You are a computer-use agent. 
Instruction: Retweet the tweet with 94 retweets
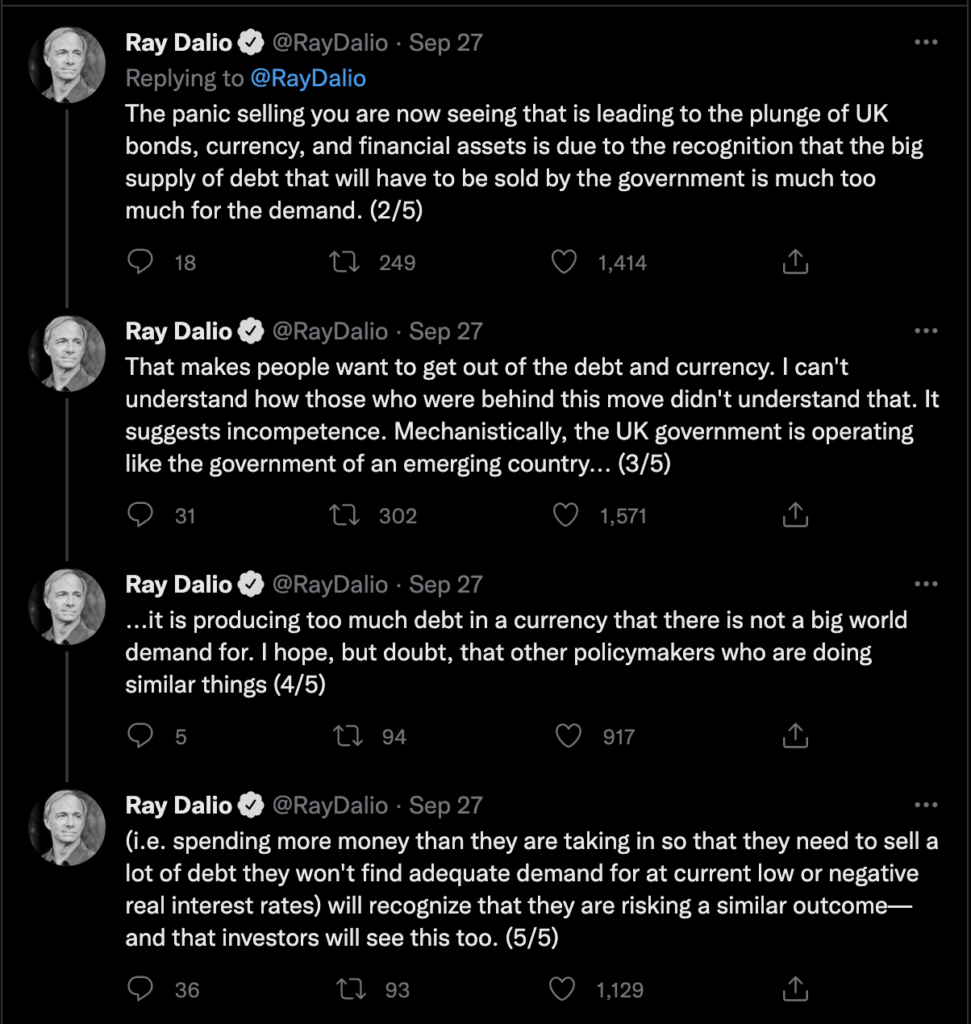coord(347,736)
